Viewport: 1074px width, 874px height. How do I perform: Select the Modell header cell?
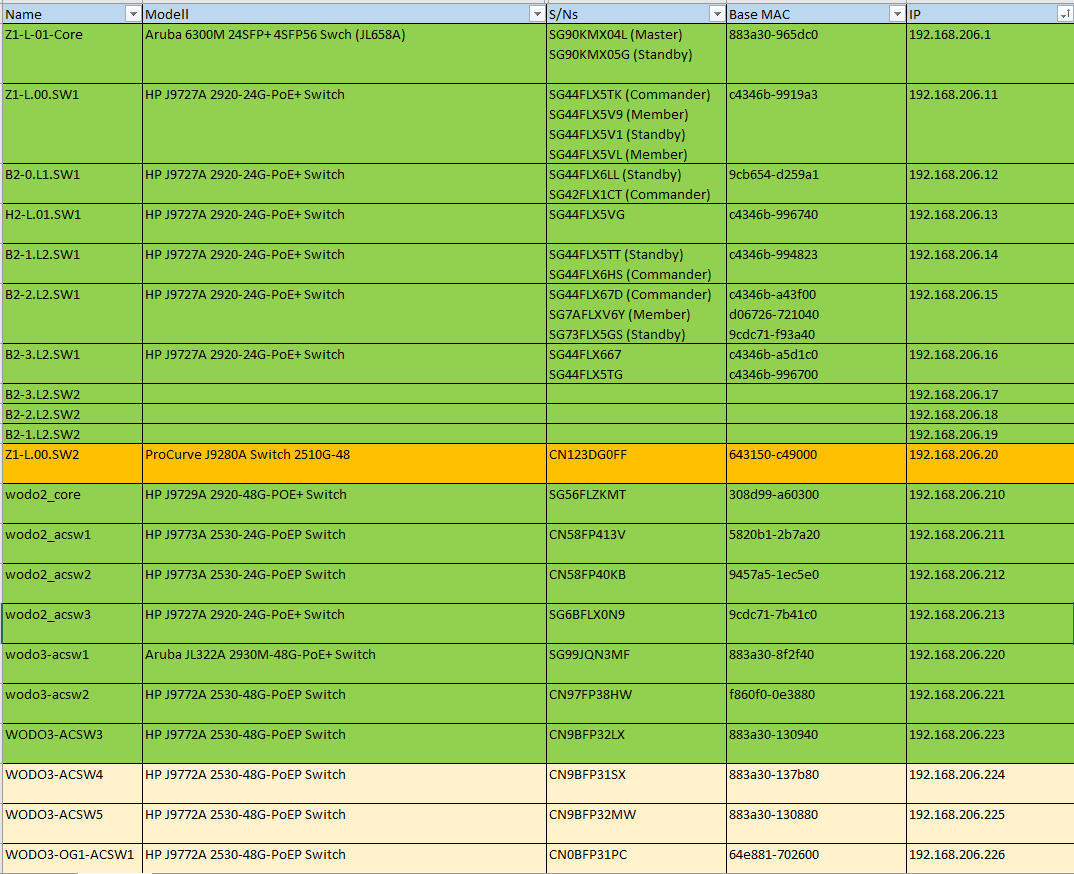[x=344, y=14]
